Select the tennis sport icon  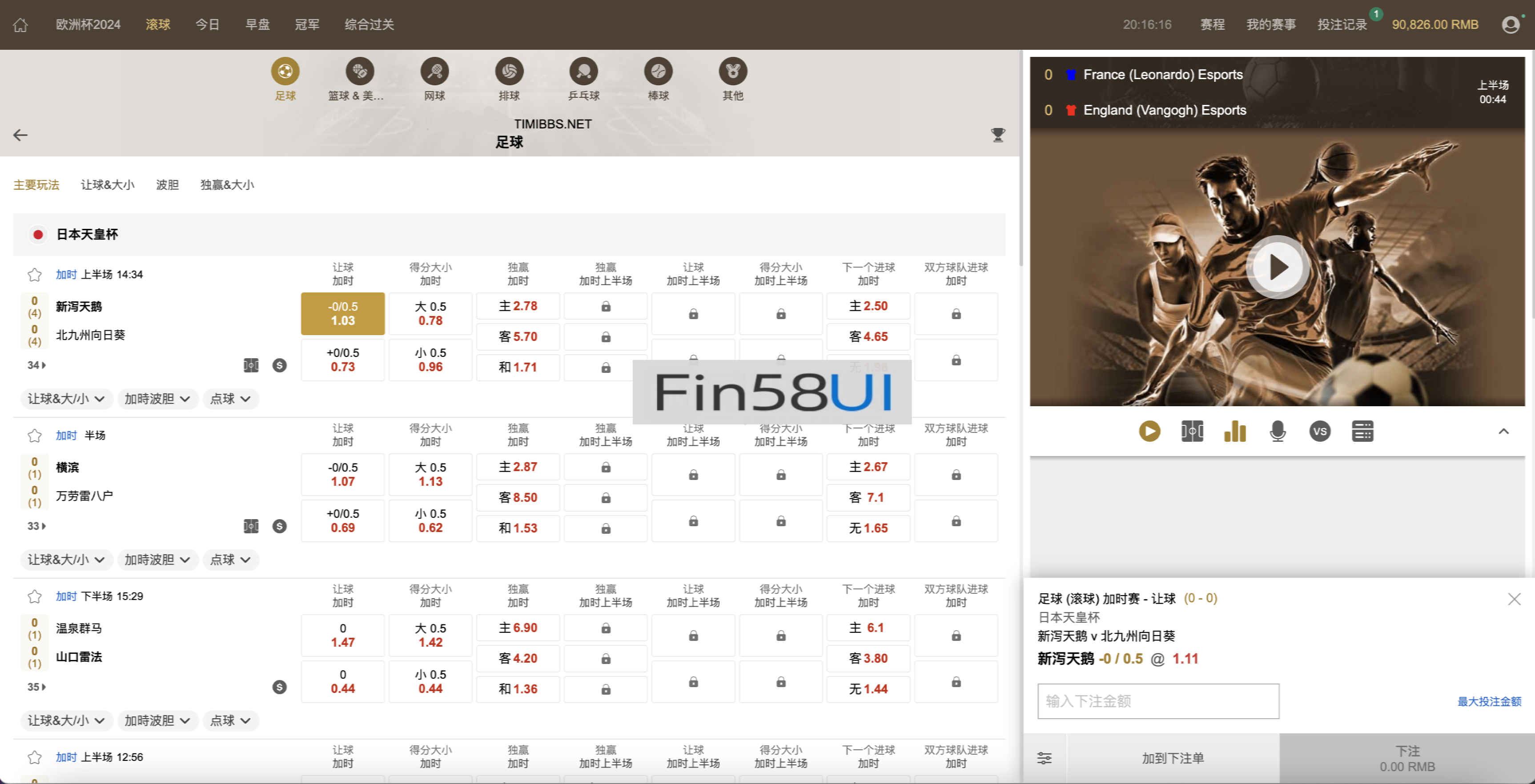pos(434,72)
